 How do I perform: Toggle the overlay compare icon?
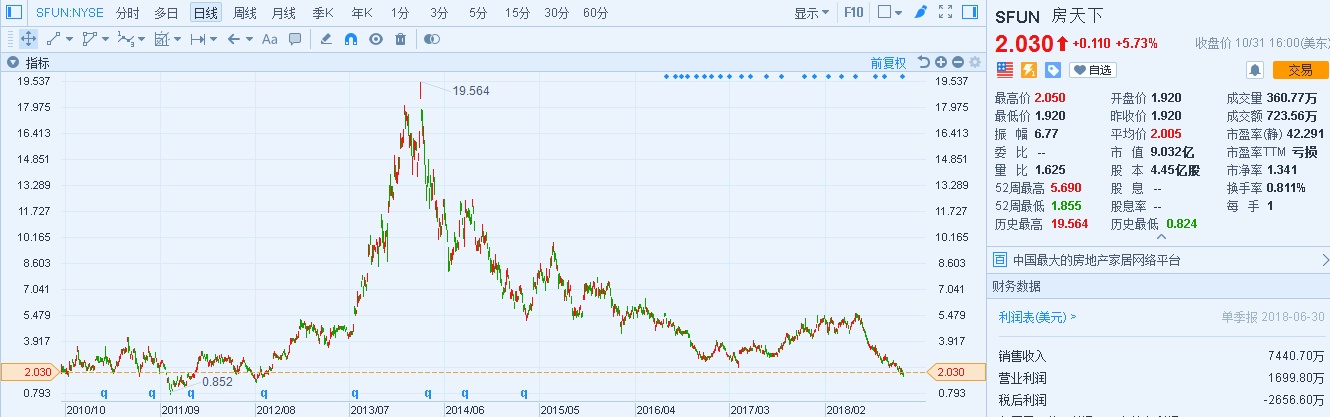tap(432, 39)
